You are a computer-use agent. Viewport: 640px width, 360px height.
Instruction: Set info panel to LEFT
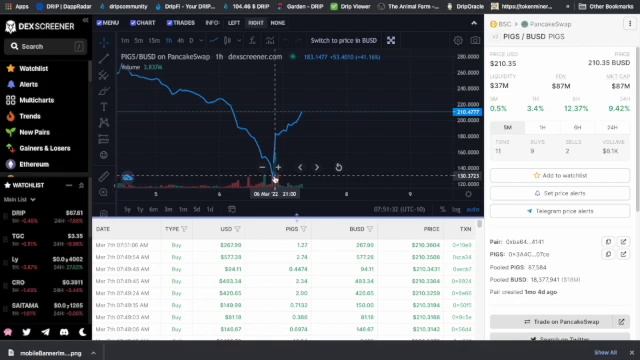point(234,23)
